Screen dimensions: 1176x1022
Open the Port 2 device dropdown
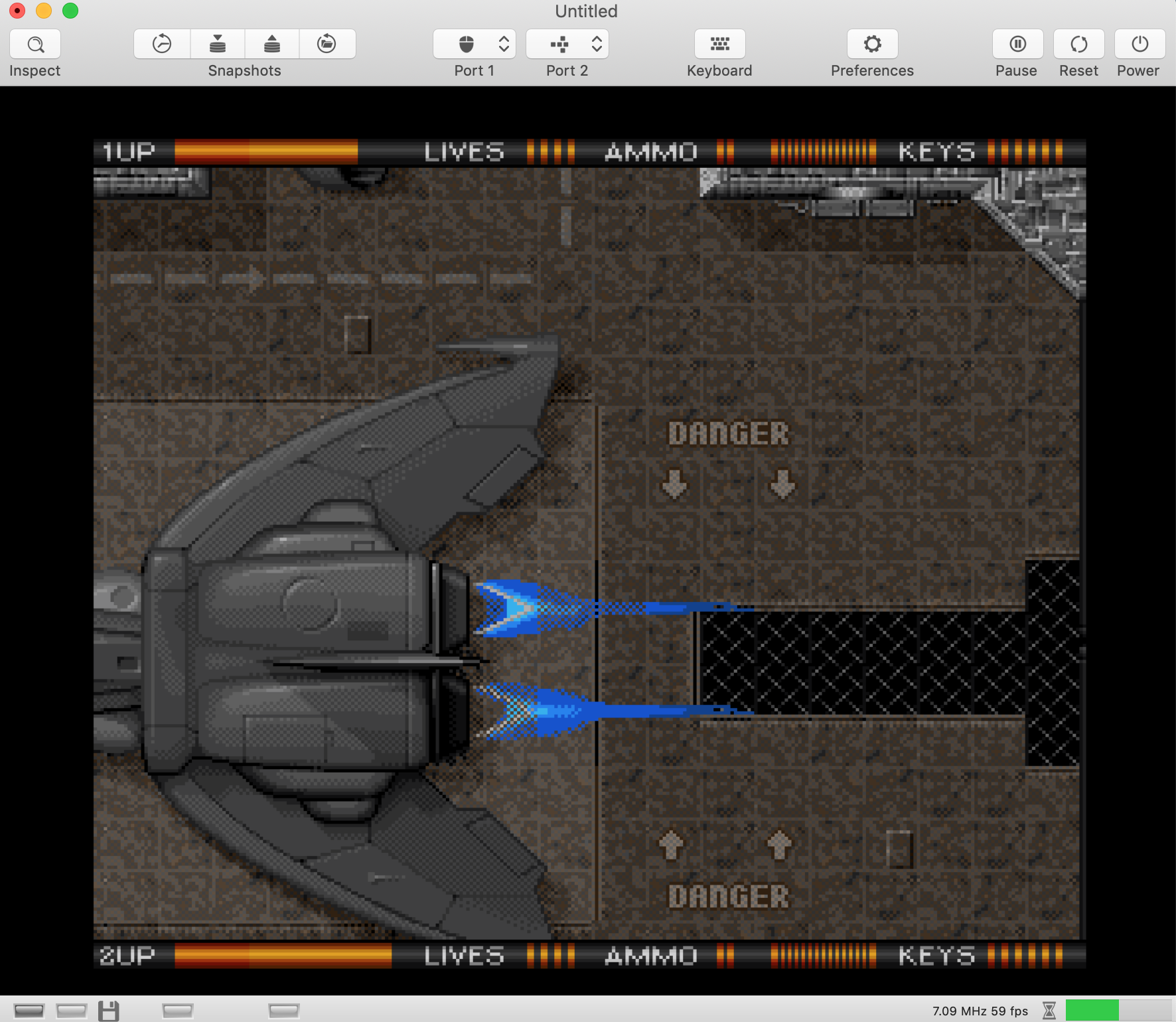567,44
